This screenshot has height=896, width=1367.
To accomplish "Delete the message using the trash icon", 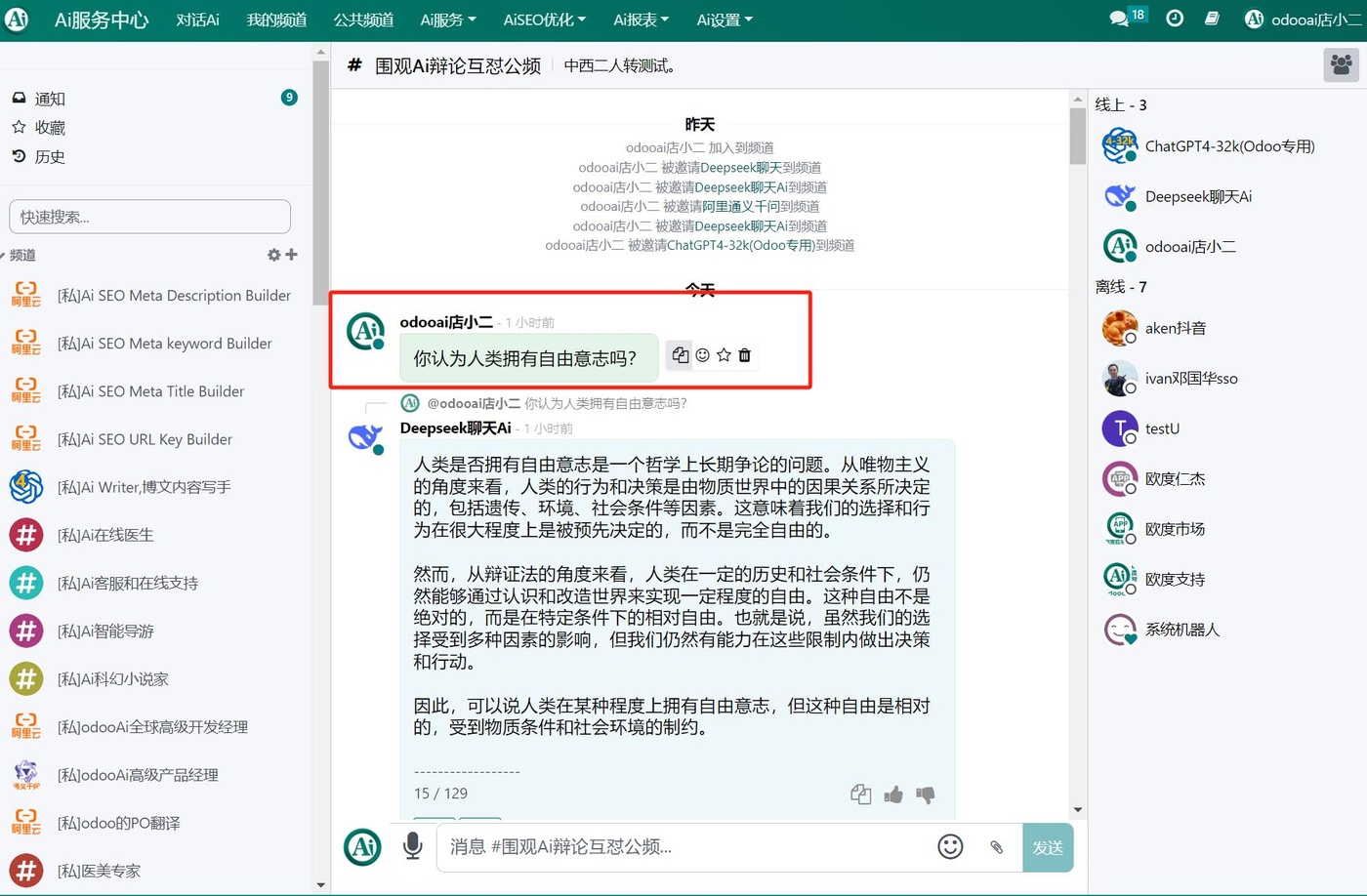I will click(744, 355).
